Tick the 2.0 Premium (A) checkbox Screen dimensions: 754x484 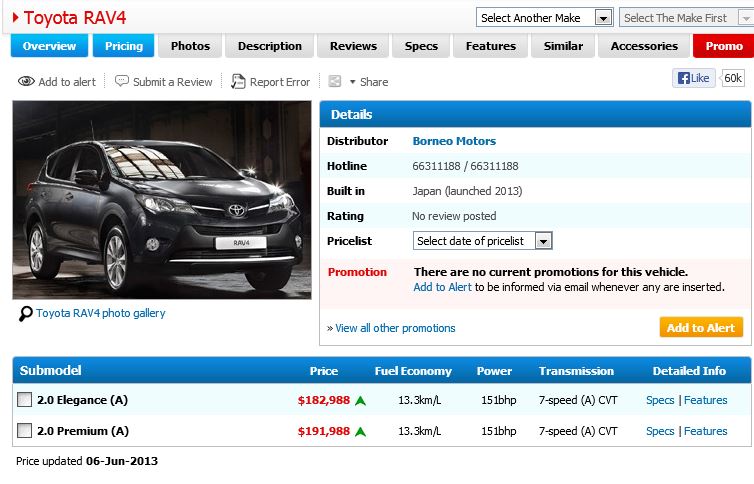click(x=25, y=430)
